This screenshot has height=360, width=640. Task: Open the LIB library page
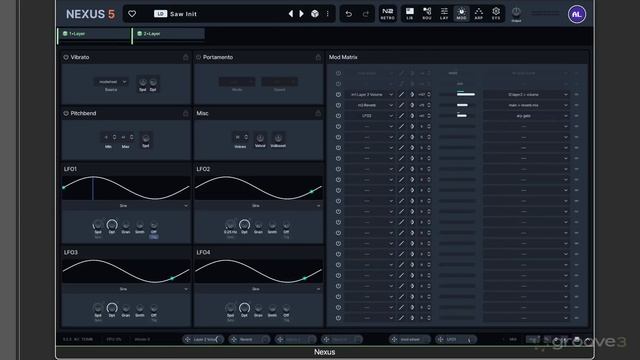tap(409, 14)
